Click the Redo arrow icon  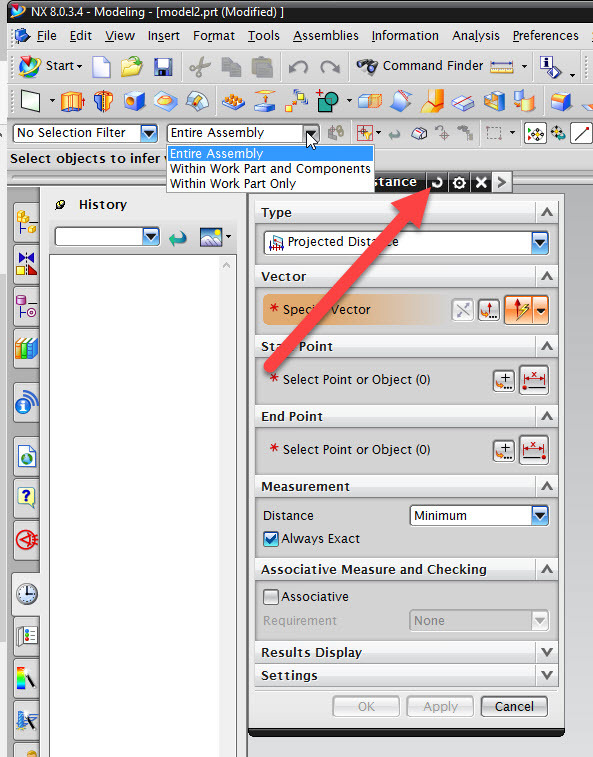pos(330,67)
